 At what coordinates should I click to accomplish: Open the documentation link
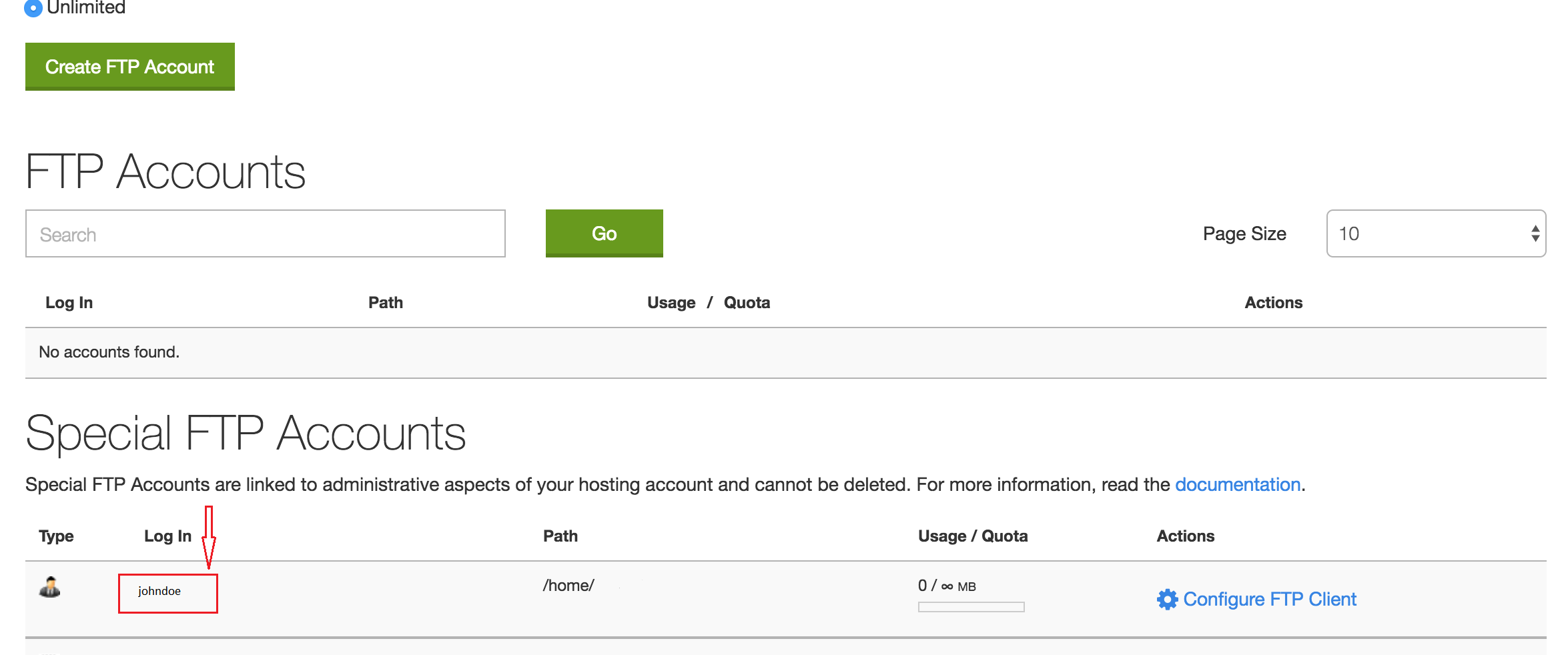point(1238,484)
